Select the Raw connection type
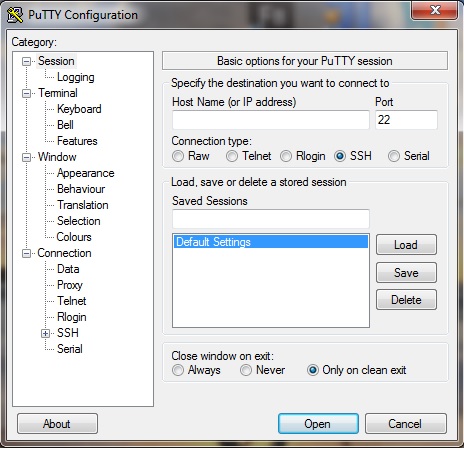Viewport: 464px width, 449px height. 178,156
